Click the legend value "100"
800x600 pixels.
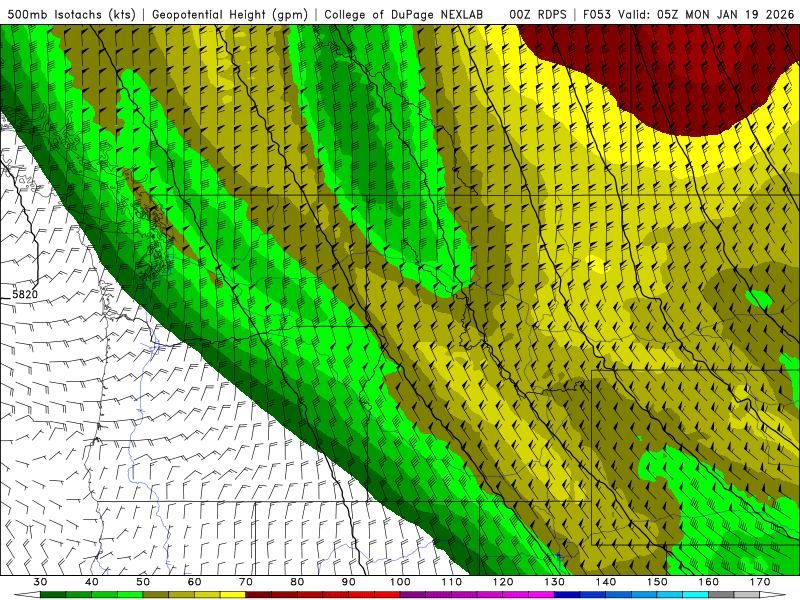(400, 582)
